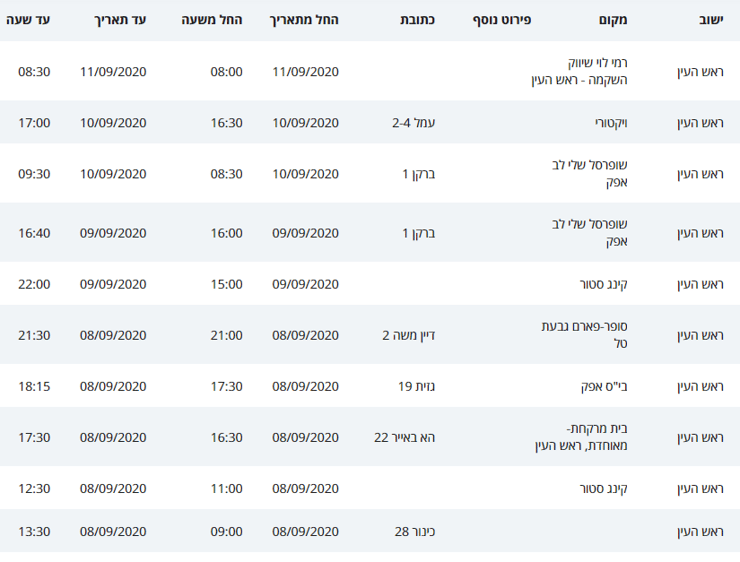
Task: Click start time 16:30 in ויקטורי row
Action: pos(226,123)
